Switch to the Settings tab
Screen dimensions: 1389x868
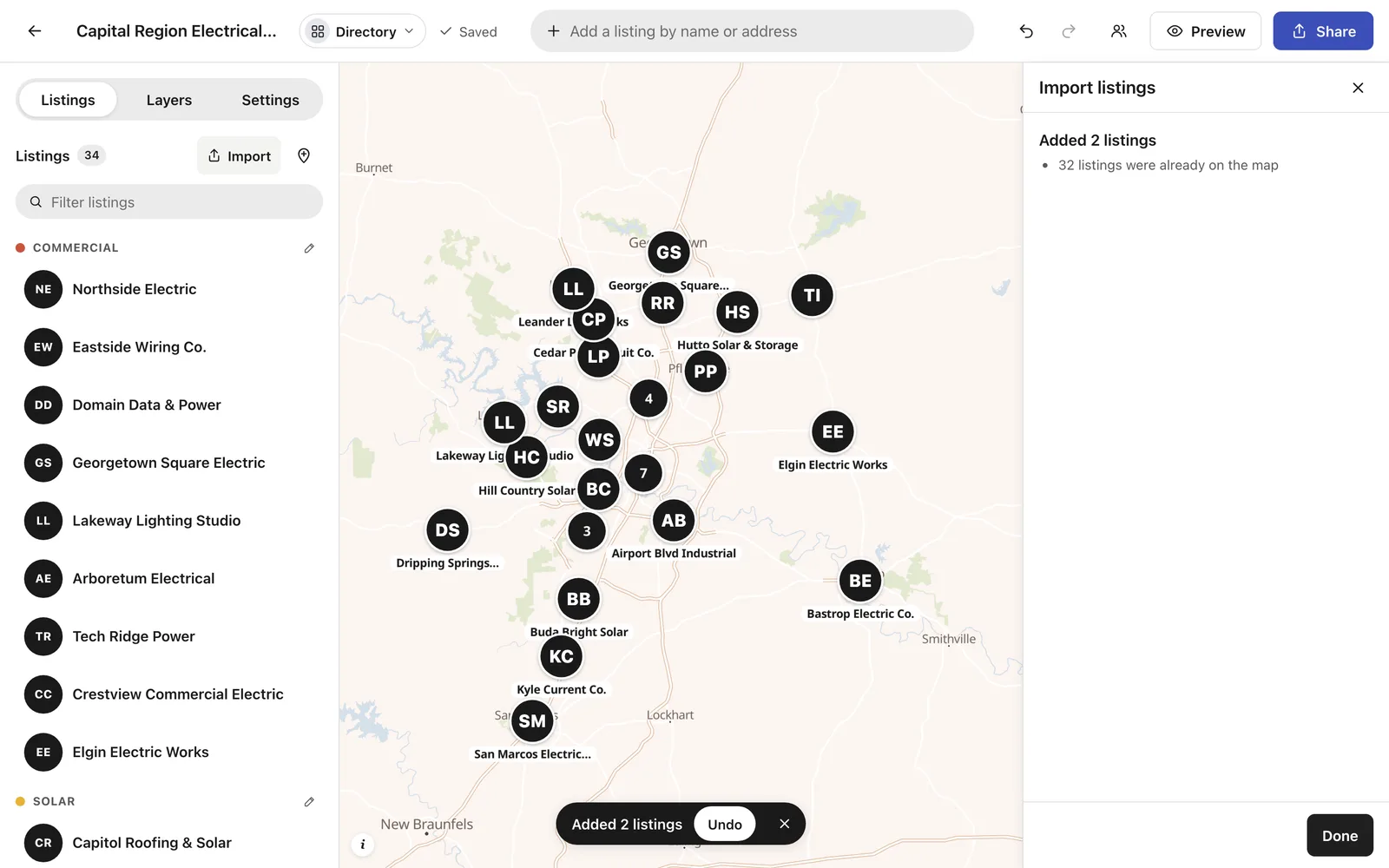270,100
